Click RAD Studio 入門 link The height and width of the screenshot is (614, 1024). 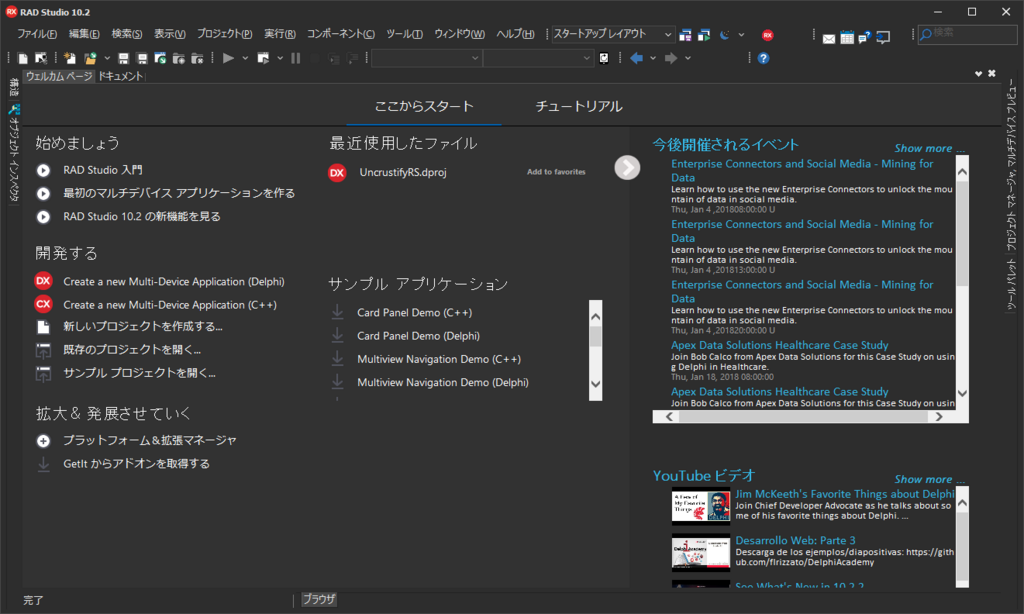(x=103, y=170)
